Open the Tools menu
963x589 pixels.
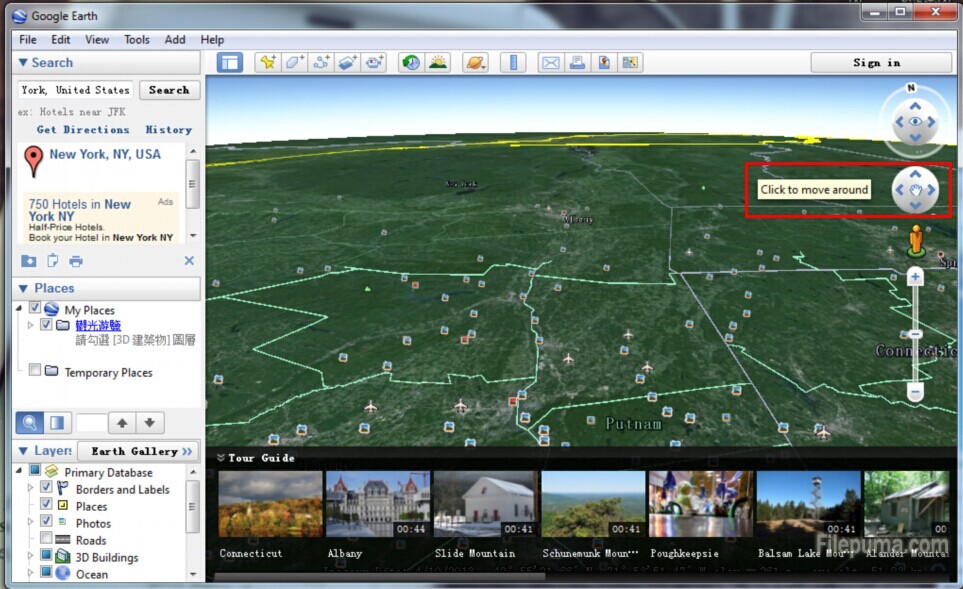coord(136,40)
